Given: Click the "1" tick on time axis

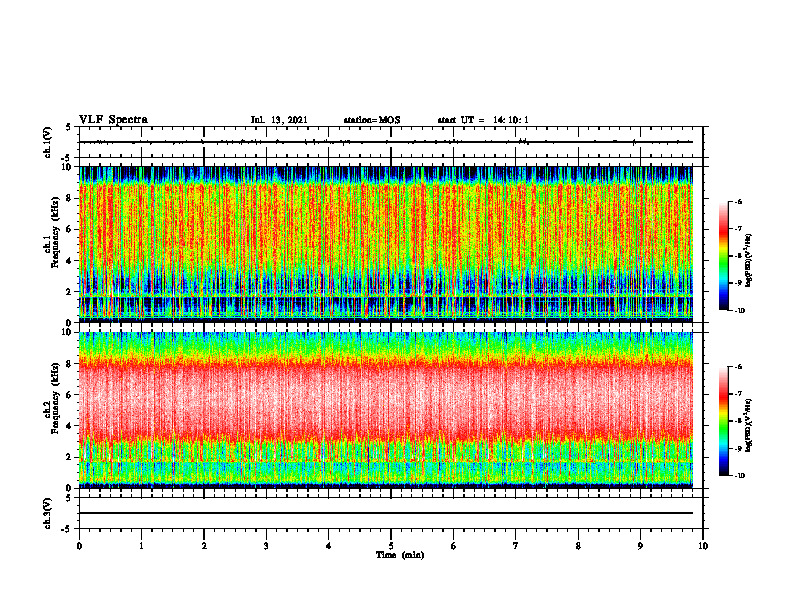Looking at the screenshot, I should point(141,546).
